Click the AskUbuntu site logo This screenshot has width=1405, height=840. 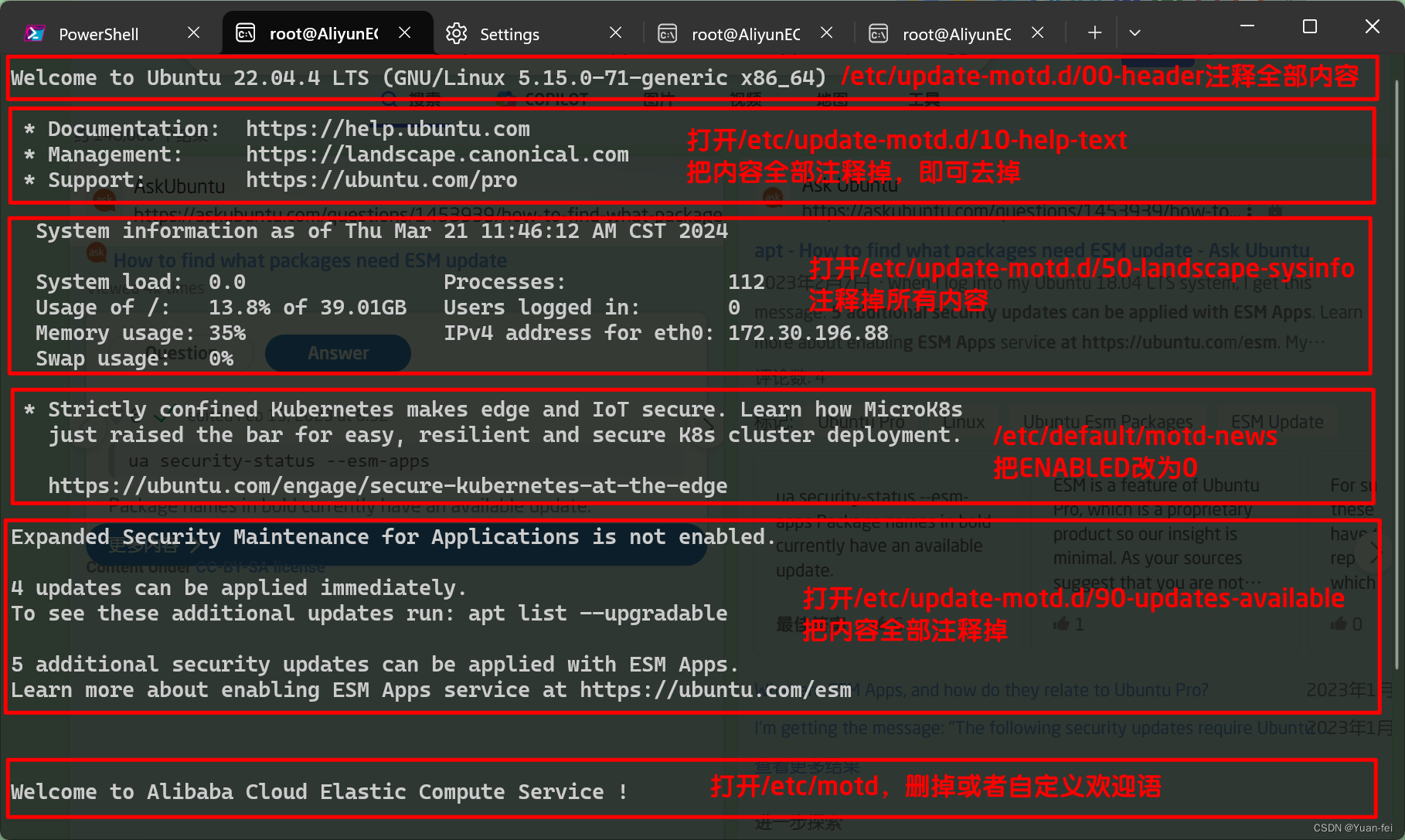[105, 199]
